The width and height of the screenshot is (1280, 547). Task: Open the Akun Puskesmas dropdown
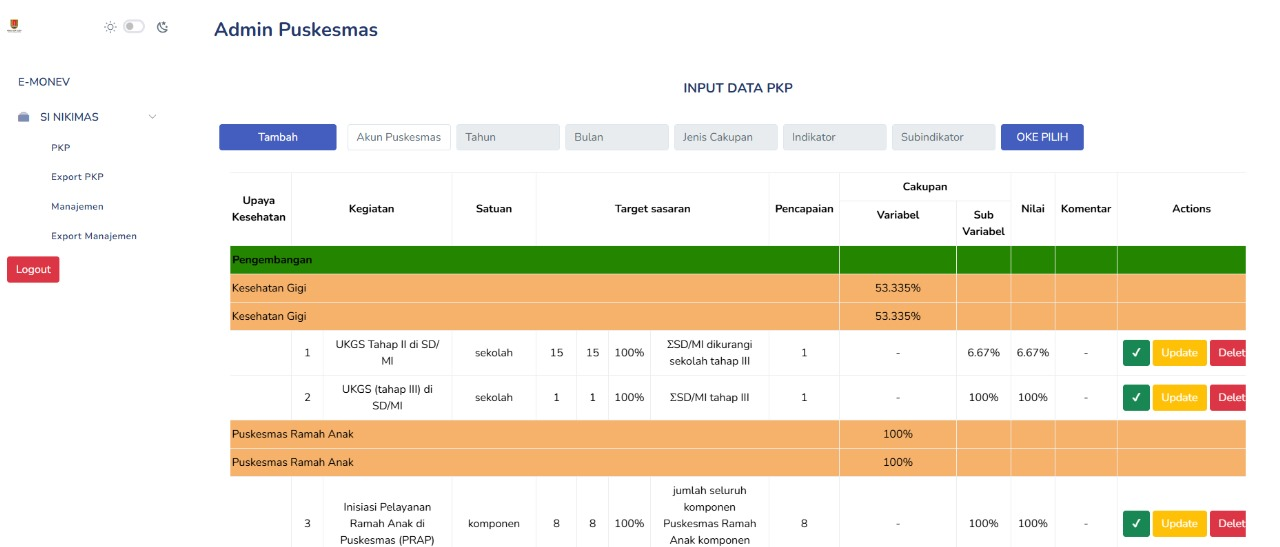coord(399,137)
